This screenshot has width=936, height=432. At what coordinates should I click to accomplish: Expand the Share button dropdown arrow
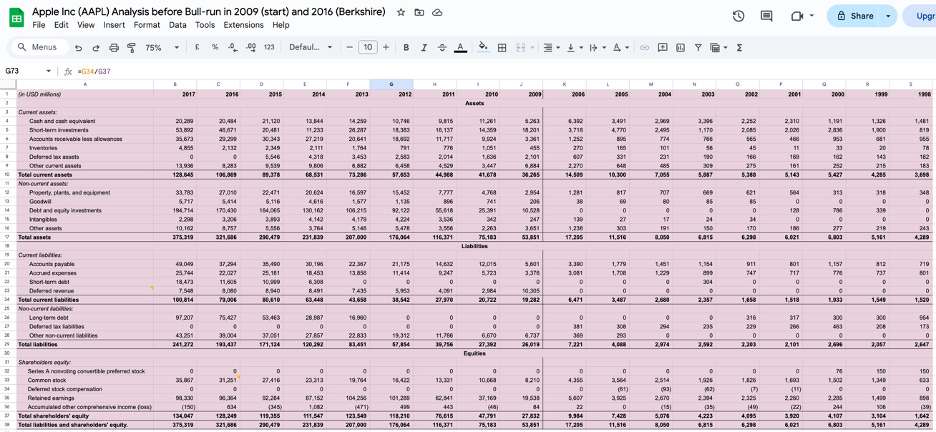point(889,16)
